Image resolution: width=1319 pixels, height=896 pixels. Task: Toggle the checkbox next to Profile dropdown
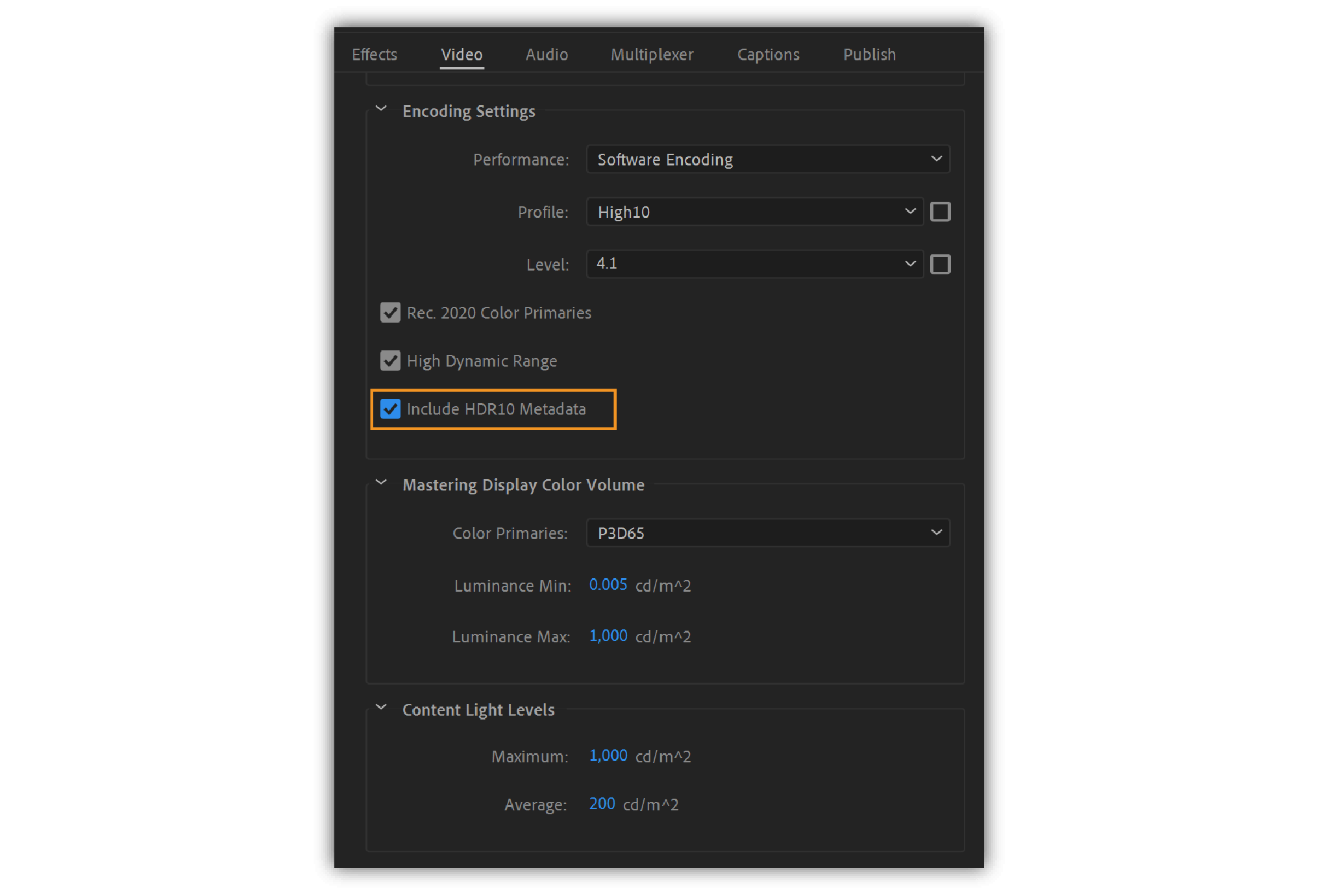click(940, 212)
